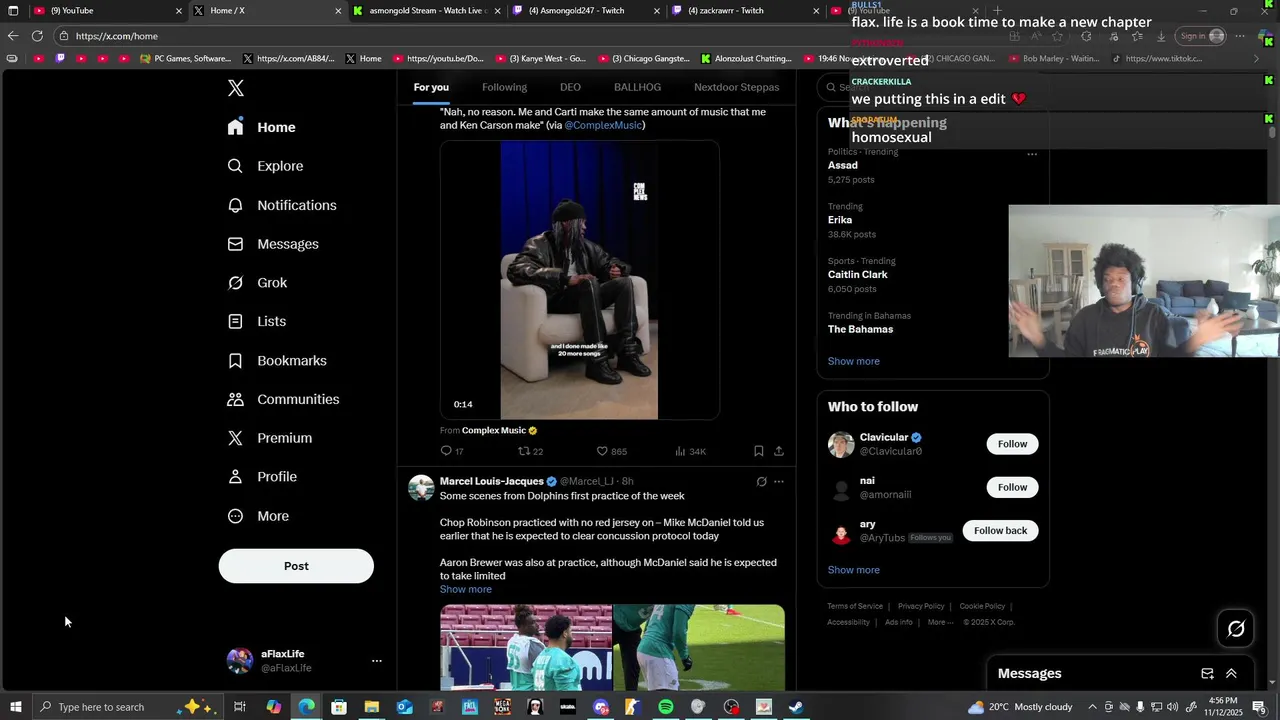
Task: Show hidden system tray icons
Action: click(x=1092, y=707)
